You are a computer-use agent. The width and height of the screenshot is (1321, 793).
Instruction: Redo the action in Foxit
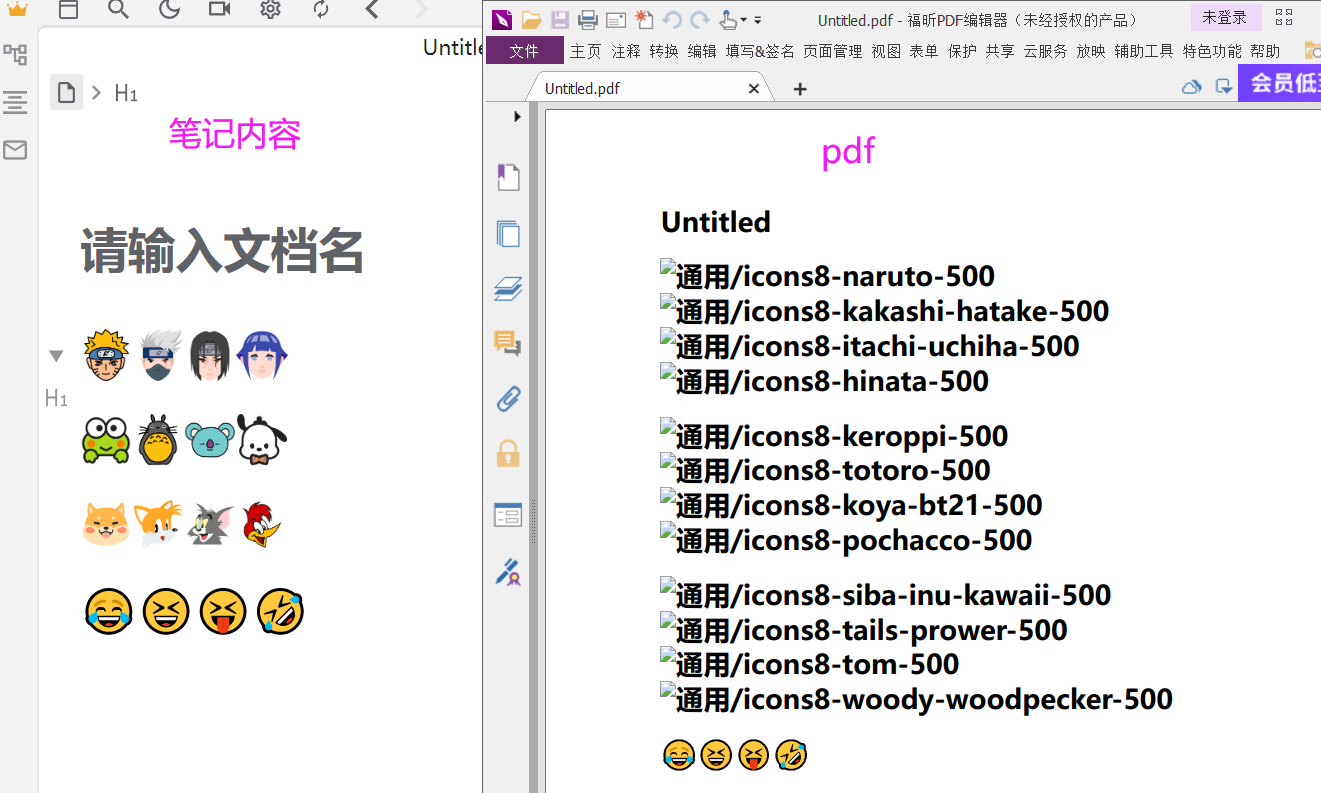700,19
